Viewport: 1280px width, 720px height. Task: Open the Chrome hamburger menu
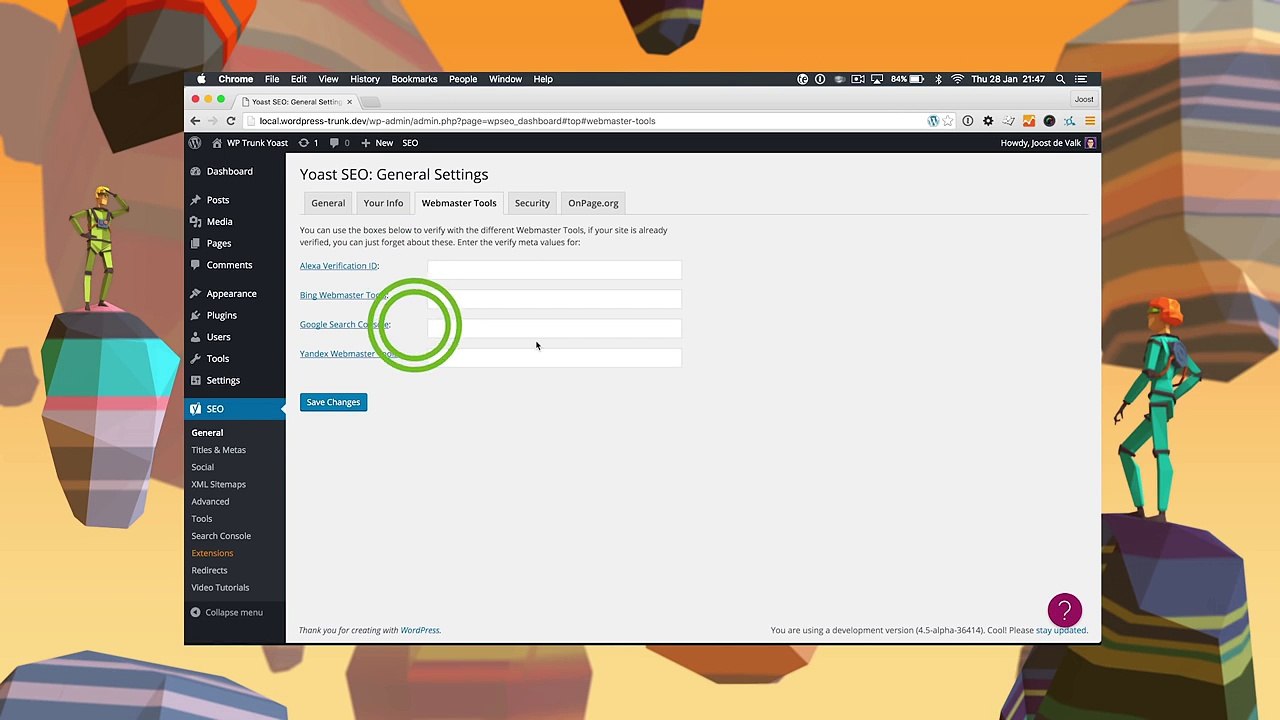[x=1090, y=121]
